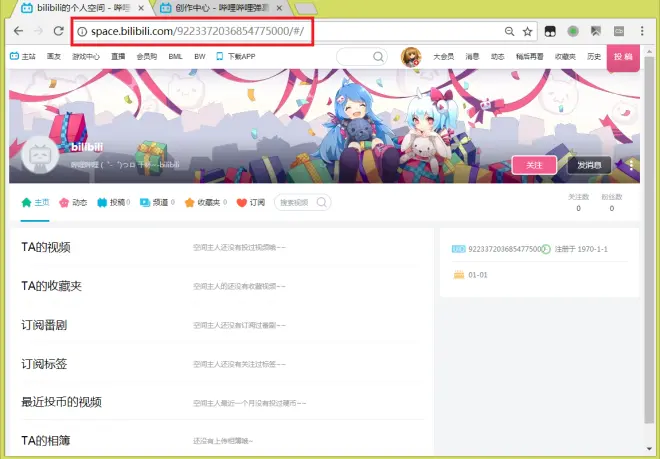
Task: Open 大会员 in the header
Action: tap(444, 56)
